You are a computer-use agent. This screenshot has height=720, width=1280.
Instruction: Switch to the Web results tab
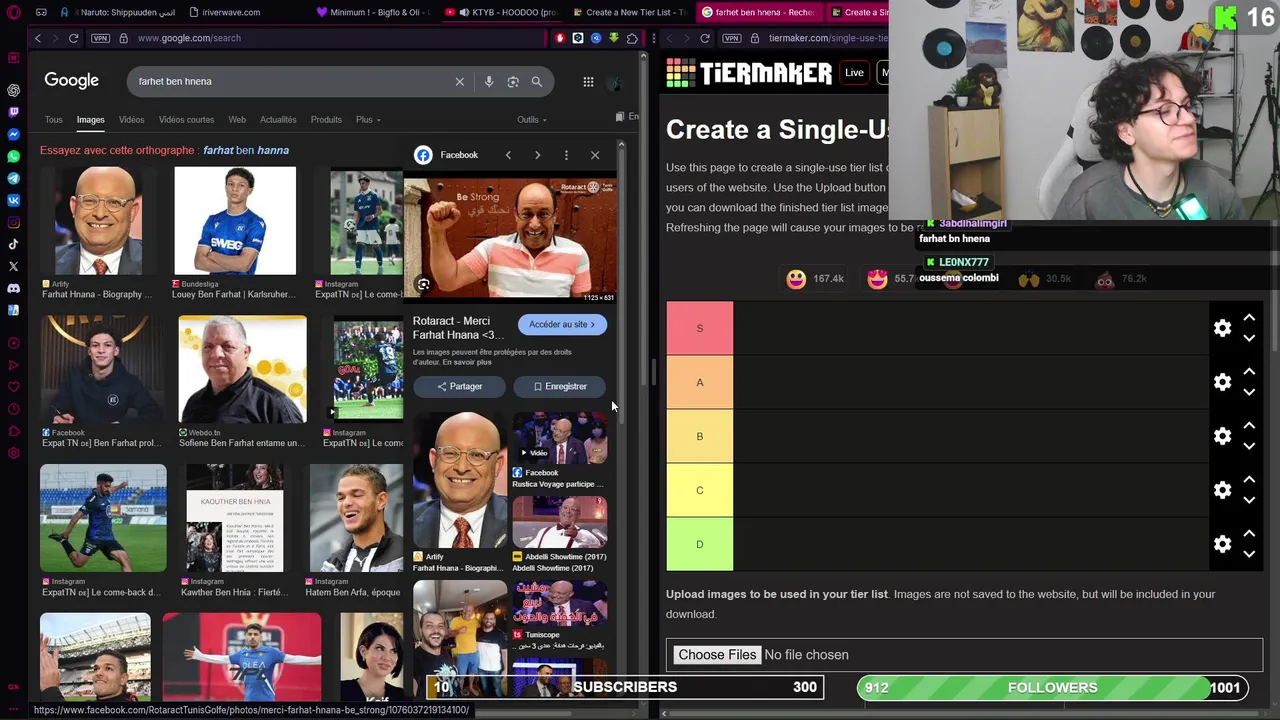click(237, 120)
